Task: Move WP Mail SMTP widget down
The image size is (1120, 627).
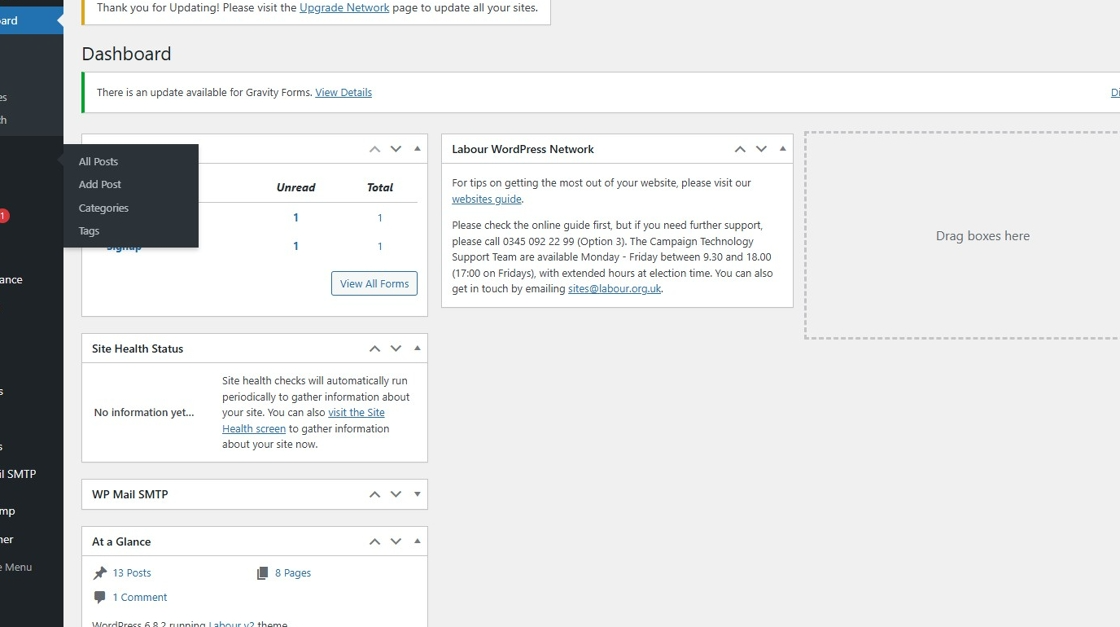Action: tap(396, 494)
